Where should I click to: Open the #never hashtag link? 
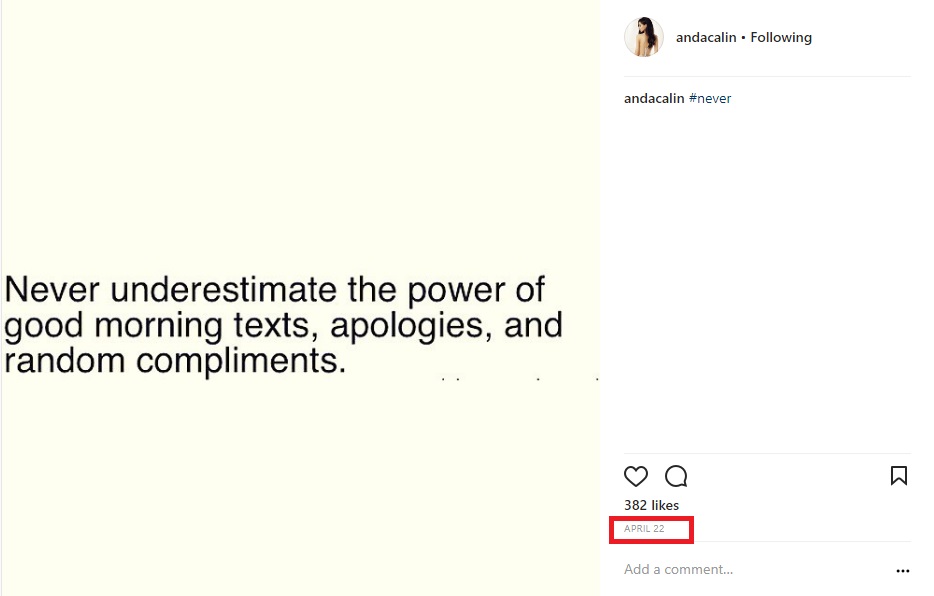tap(710, 99)
